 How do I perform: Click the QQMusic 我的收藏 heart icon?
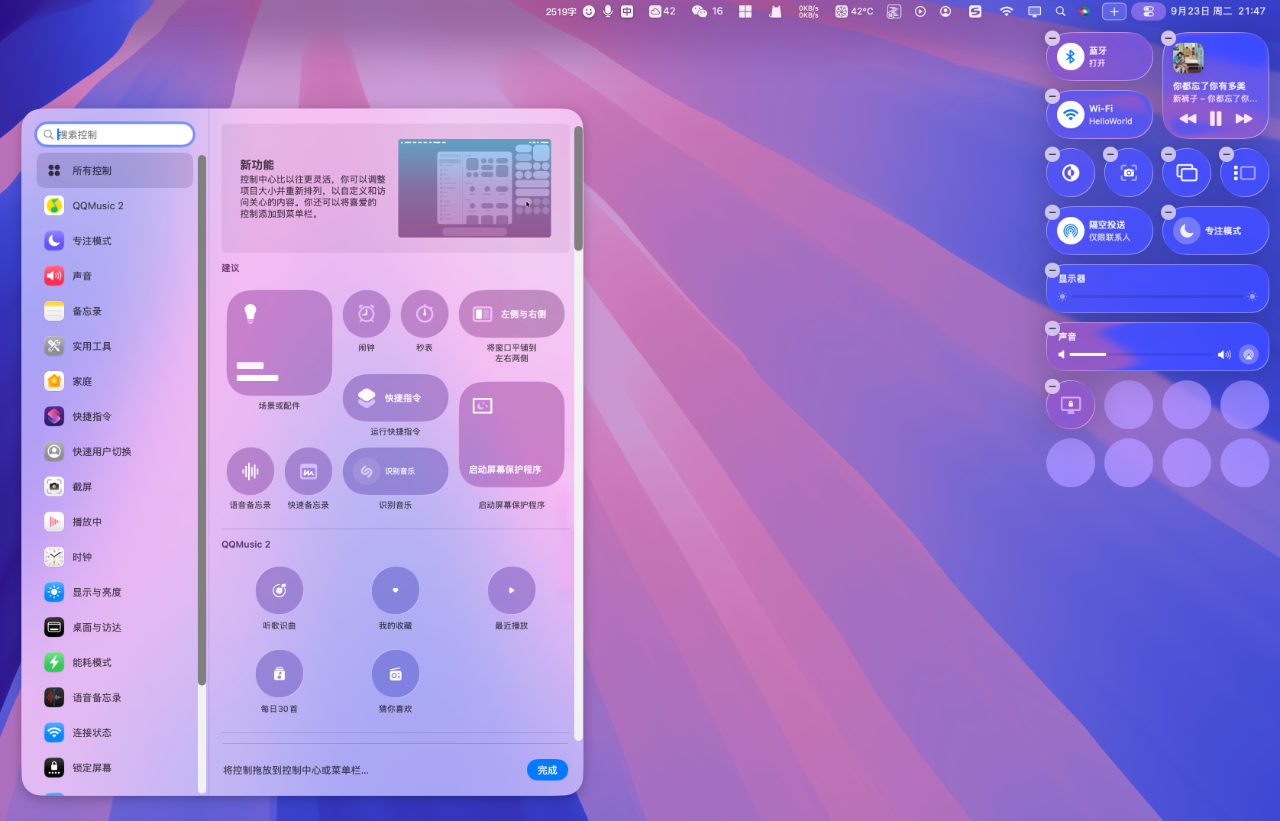click(x=395, y=590)
